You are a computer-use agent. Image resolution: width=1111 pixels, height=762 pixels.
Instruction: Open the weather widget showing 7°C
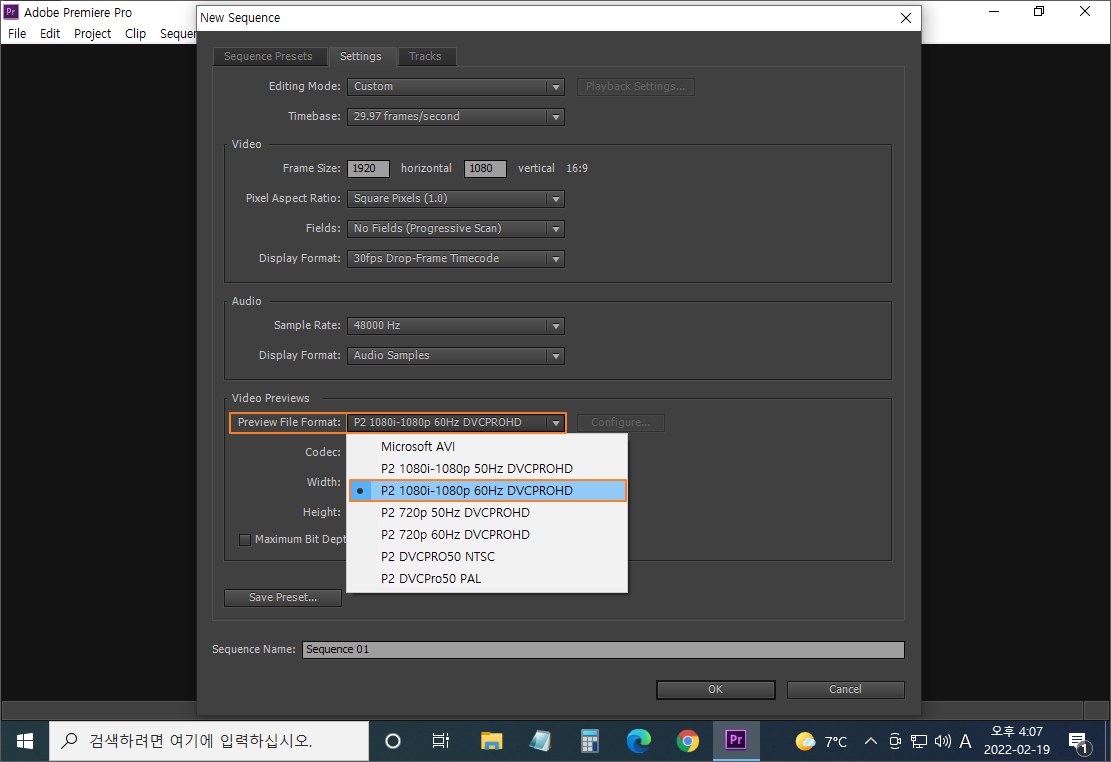coord(821,741)
